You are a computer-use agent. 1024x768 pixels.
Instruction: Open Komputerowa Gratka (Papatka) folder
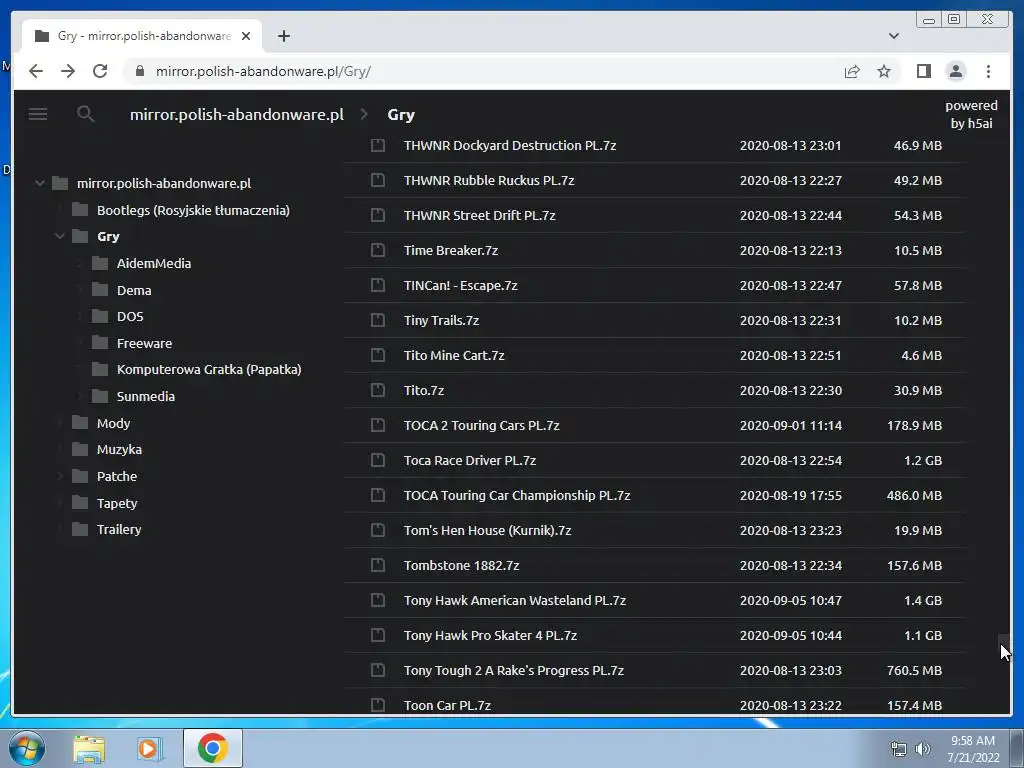pyautogui.click(x=209, y=370)
